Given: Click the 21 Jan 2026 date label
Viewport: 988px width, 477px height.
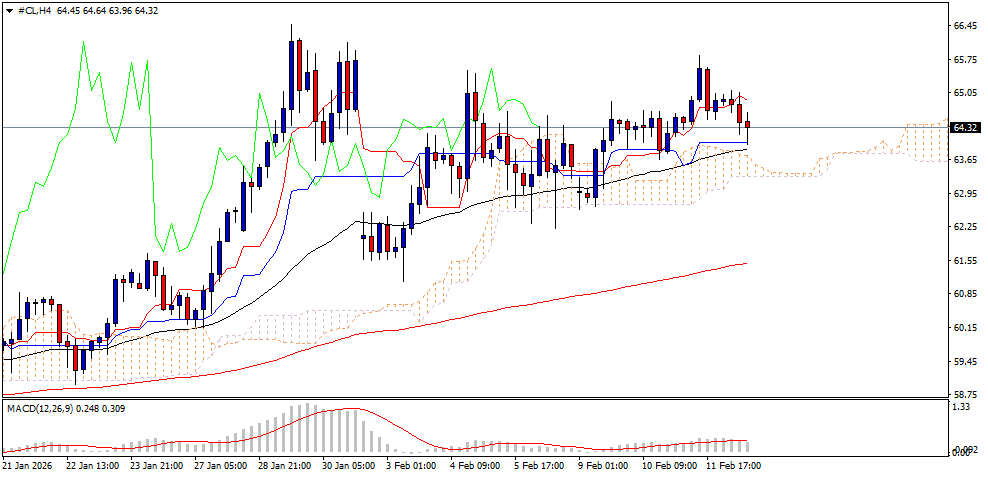Looking at the screenshot, I should click(25, 466).
